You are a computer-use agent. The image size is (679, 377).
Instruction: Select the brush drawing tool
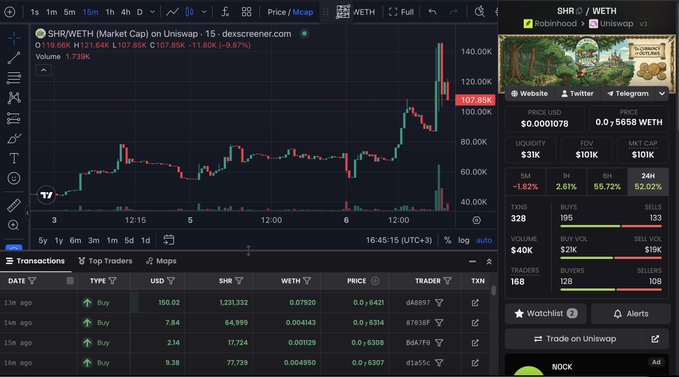pos(14,139)
